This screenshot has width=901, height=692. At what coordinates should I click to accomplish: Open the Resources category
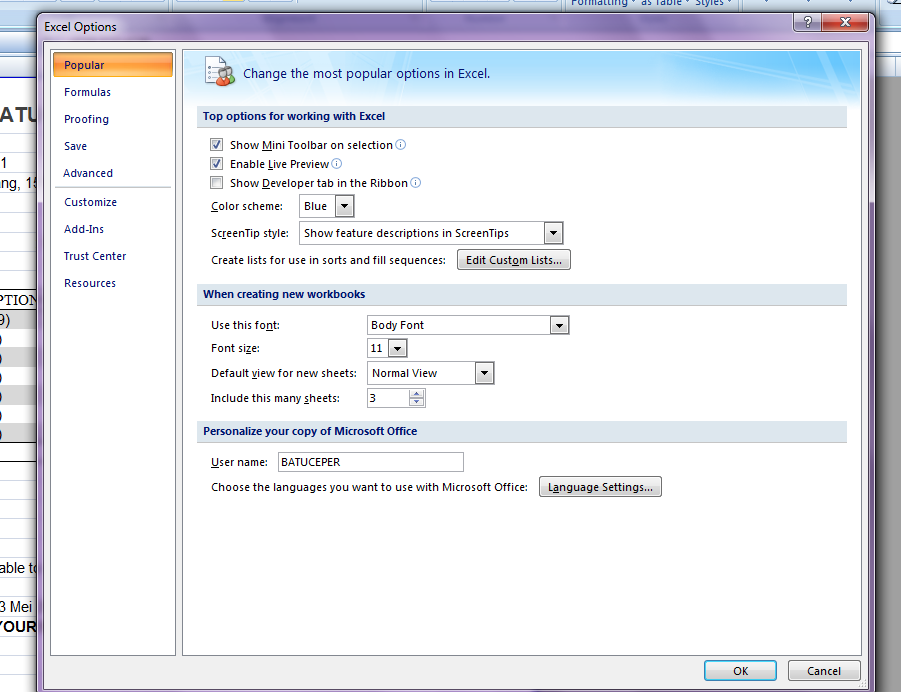(90, 283)
